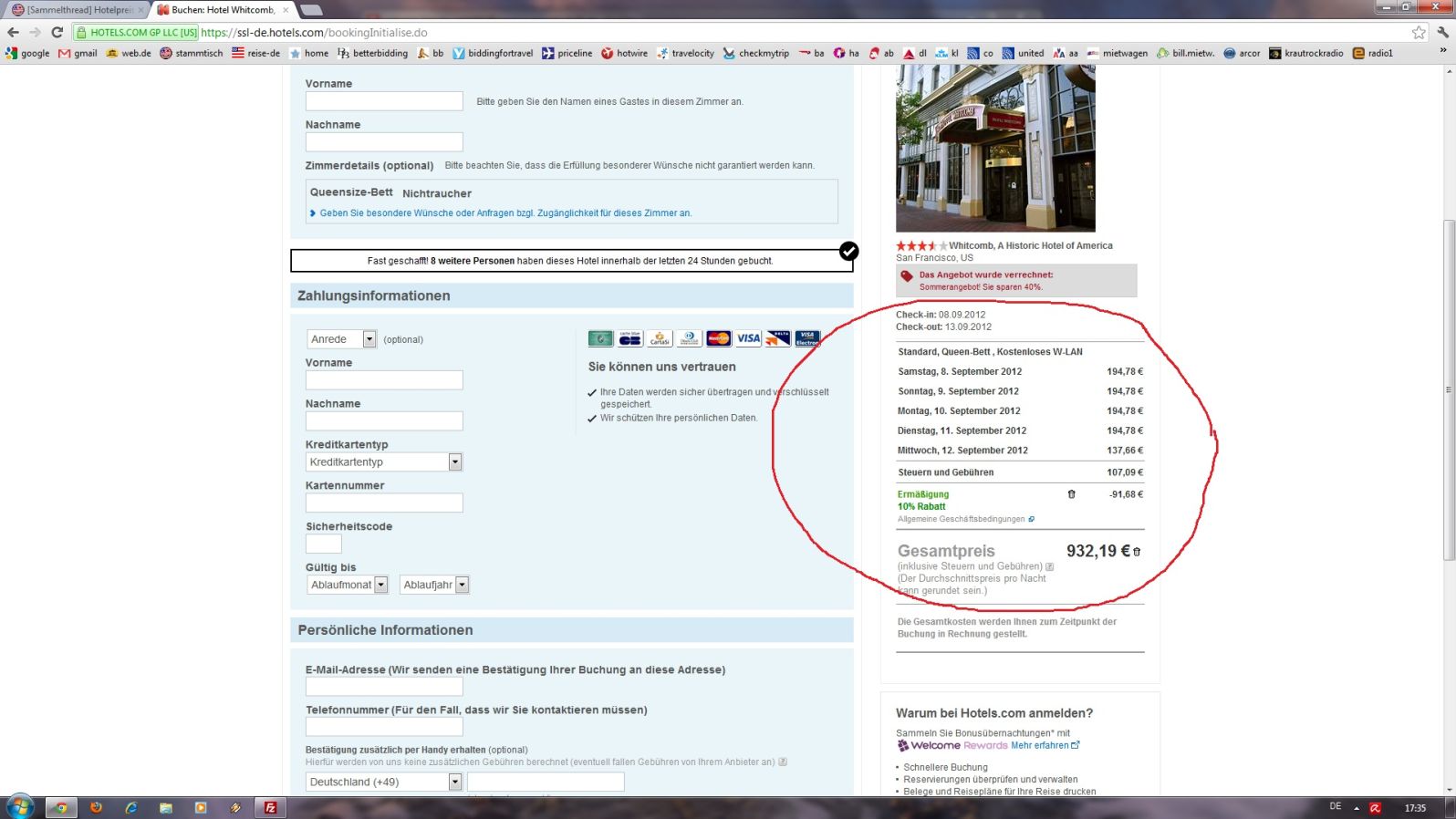Open the Ablaufmonat expiry month dropdown
The width and height of the screenshot is (1456, 819).
(x=348, y=585)
